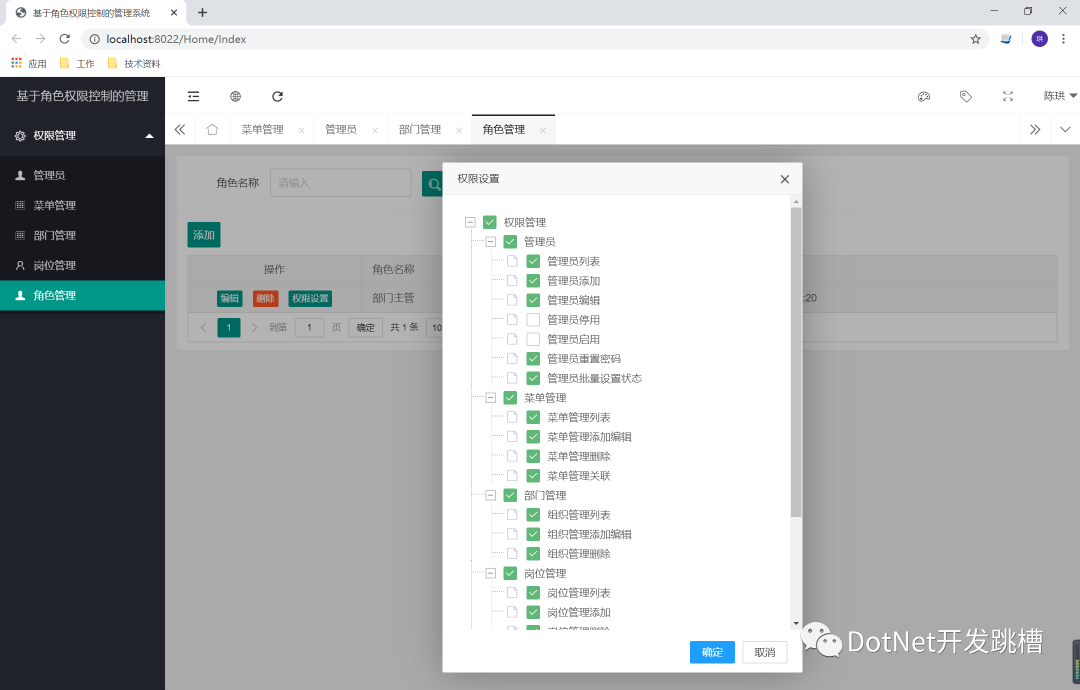The image size is (1080, 690).
Task: Close the 部门管理 tab
Action: (x=459, y=130)
